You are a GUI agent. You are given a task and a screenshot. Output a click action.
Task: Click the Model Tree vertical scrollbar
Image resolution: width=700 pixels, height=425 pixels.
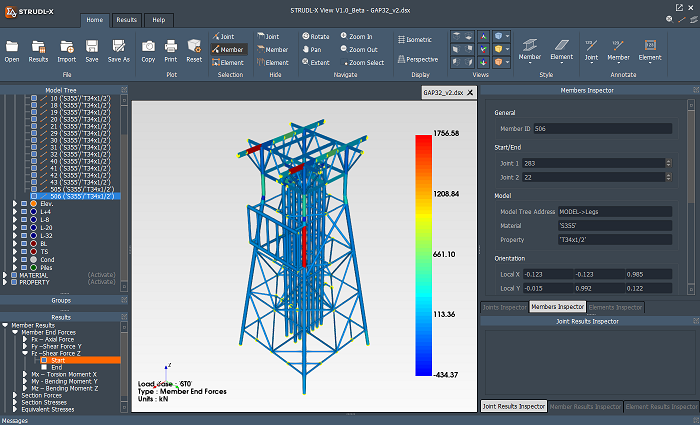pyautogui.click(x=124, y=192)
